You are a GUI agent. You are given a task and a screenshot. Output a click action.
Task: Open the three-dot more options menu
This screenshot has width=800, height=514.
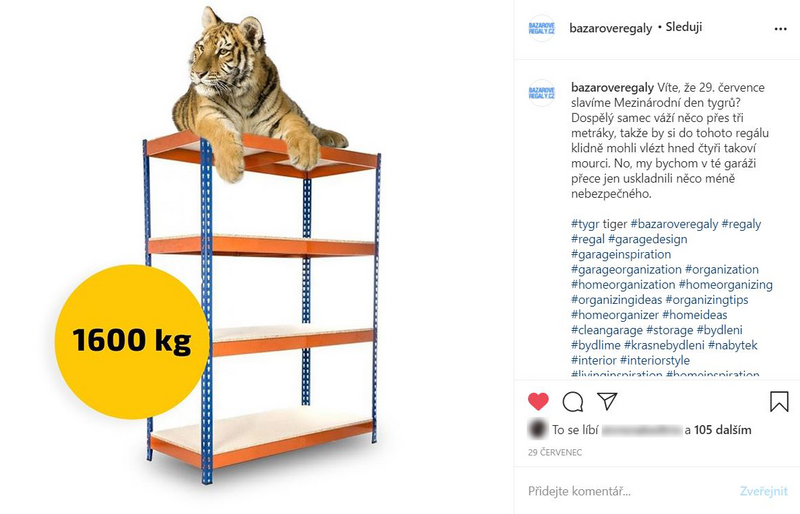click(780, 29)
